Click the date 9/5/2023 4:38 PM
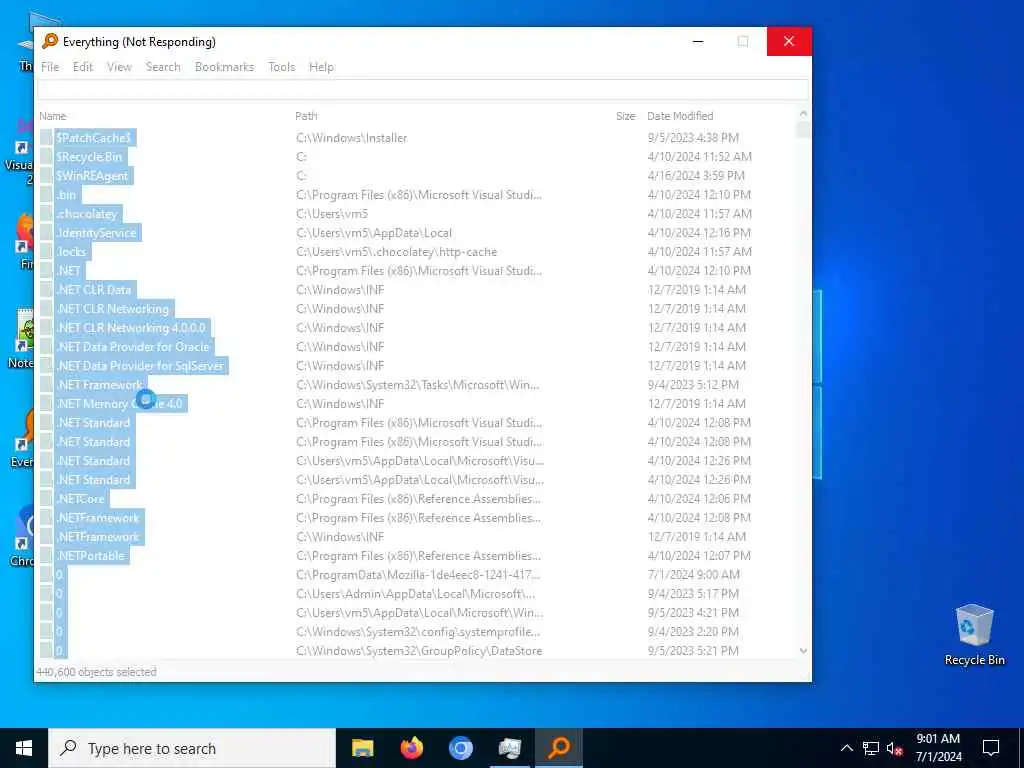Image resolution: width=1024 pixels, height=768 pixels. [693, 138]
